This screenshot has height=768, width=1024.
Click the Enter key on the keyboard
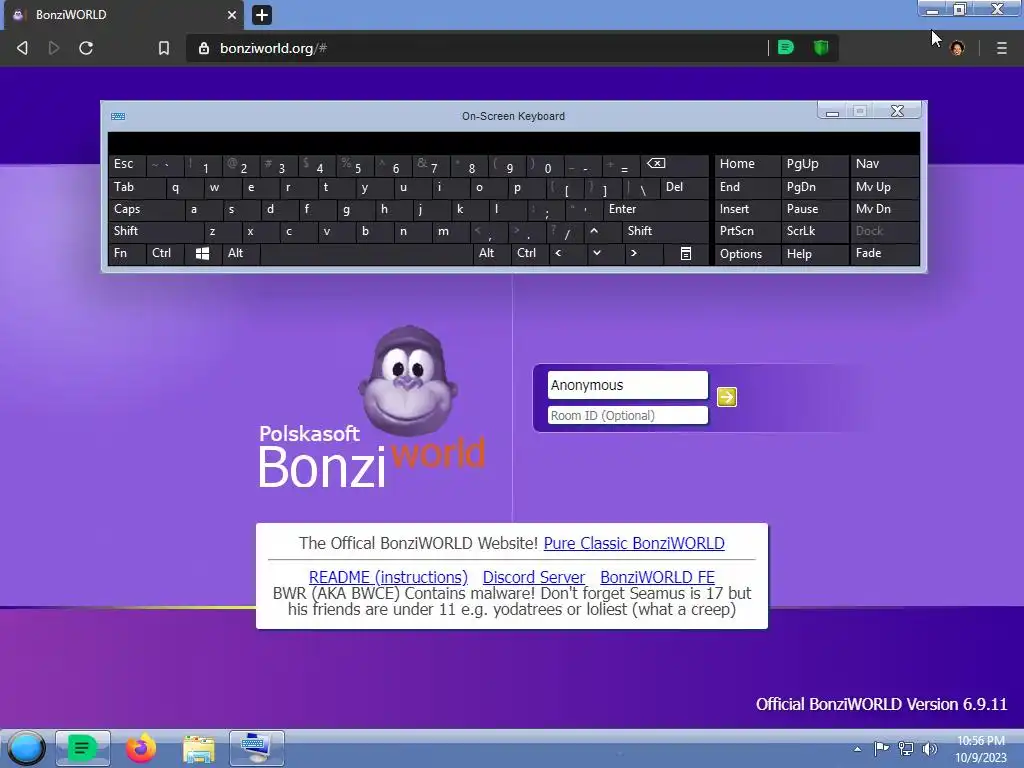pos(655,209)
